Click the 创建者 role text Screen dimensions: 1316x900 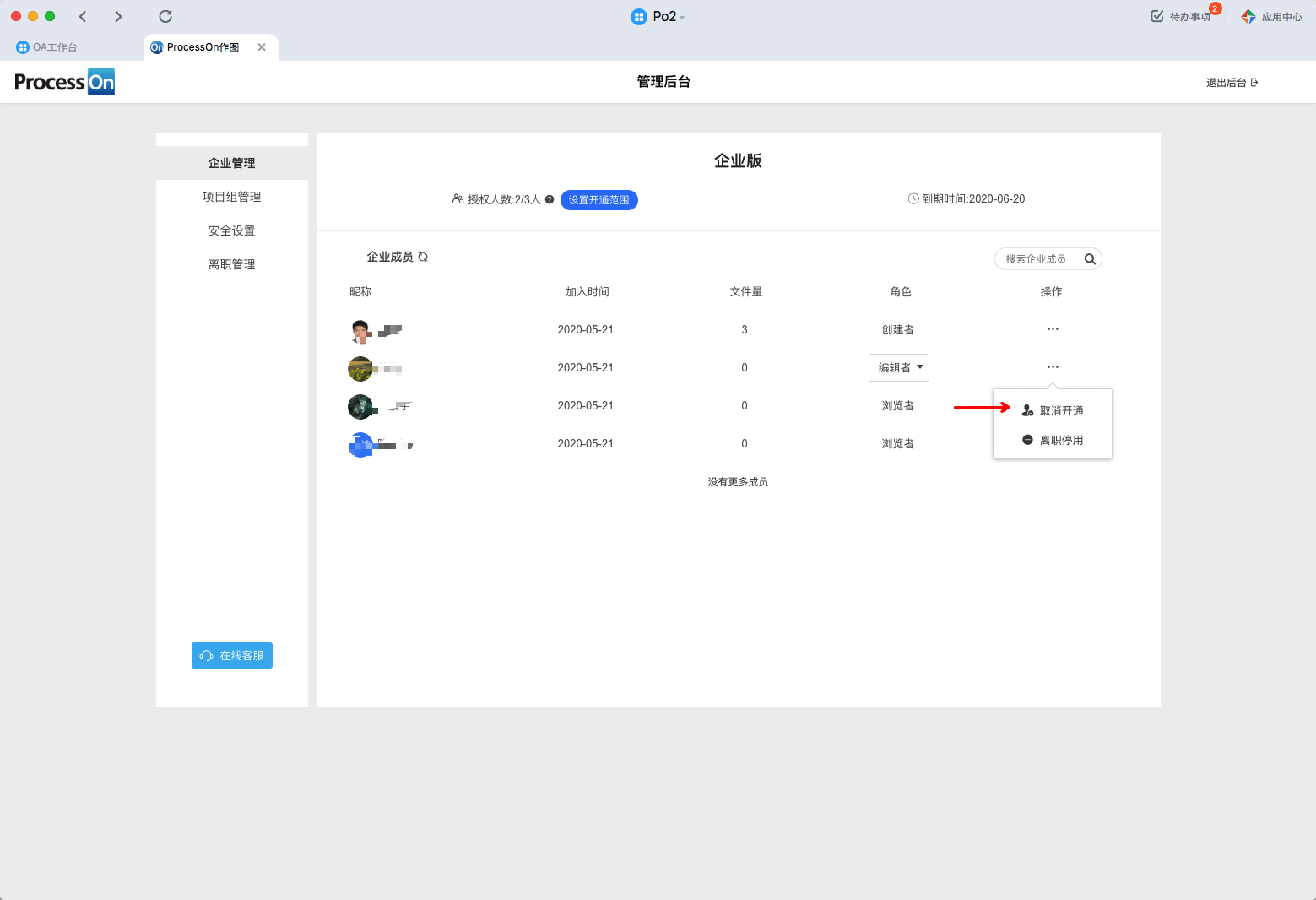click(x=898, y=329)
